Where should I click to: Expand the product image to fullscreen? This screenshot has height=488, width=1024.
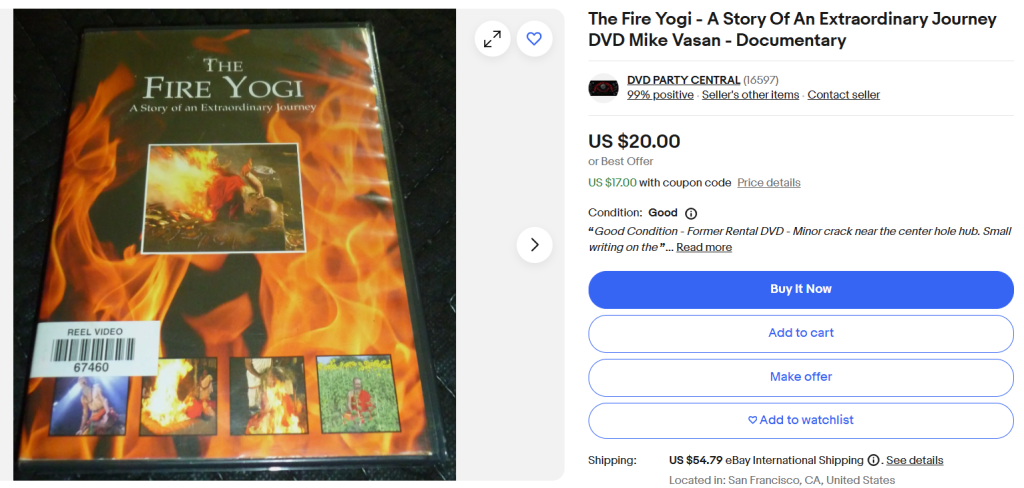pyautogui.click(x=492, y=39)
